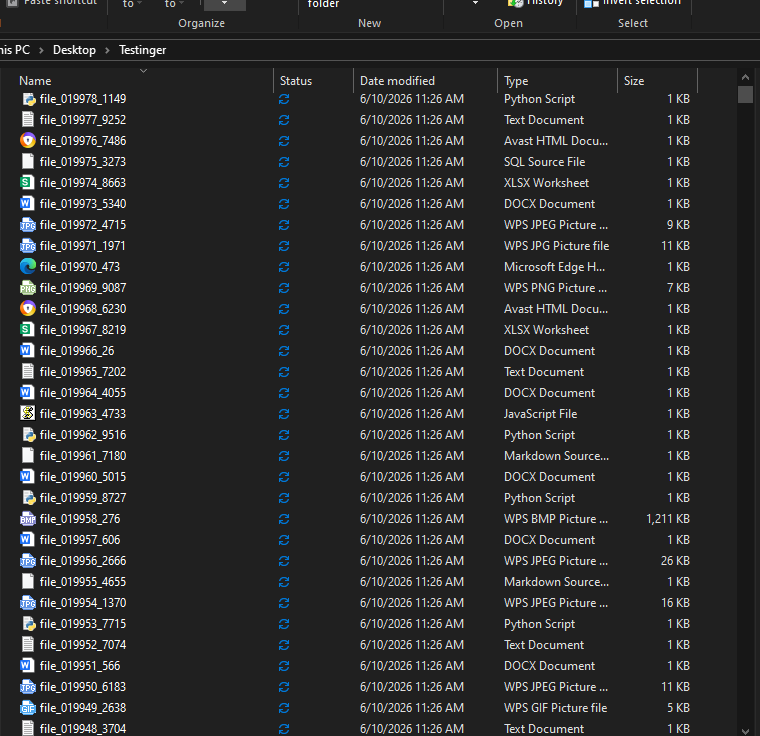The height and width of the screenshot is (736, 760).
Task: Navigate to Desktop in address breadcrumb
Action: click(x=74, y=50)
